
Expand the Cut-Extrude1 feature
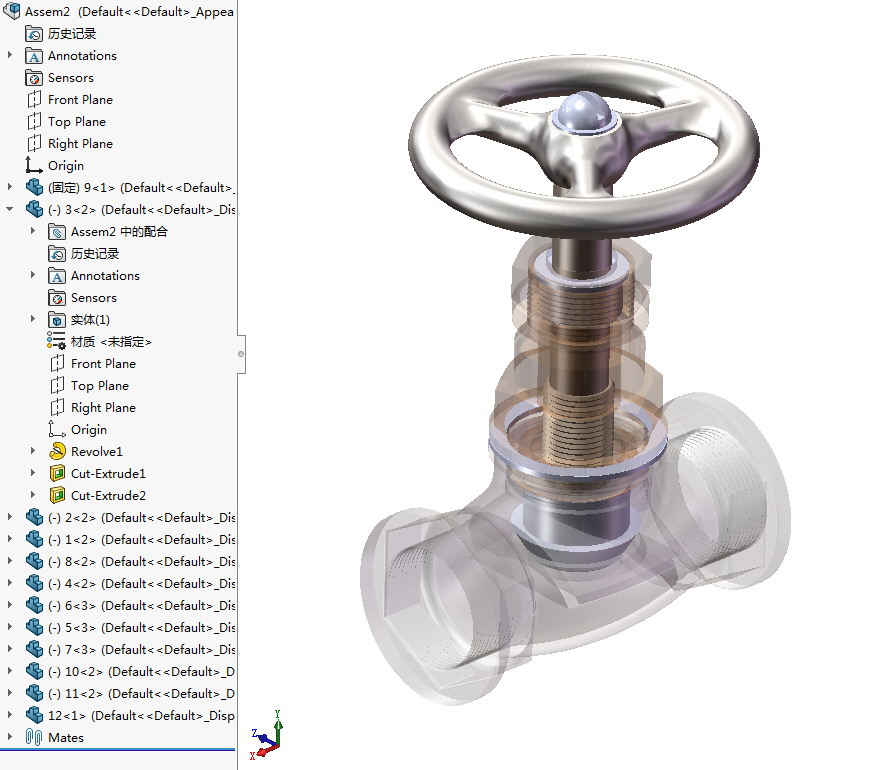pos(32,473)
